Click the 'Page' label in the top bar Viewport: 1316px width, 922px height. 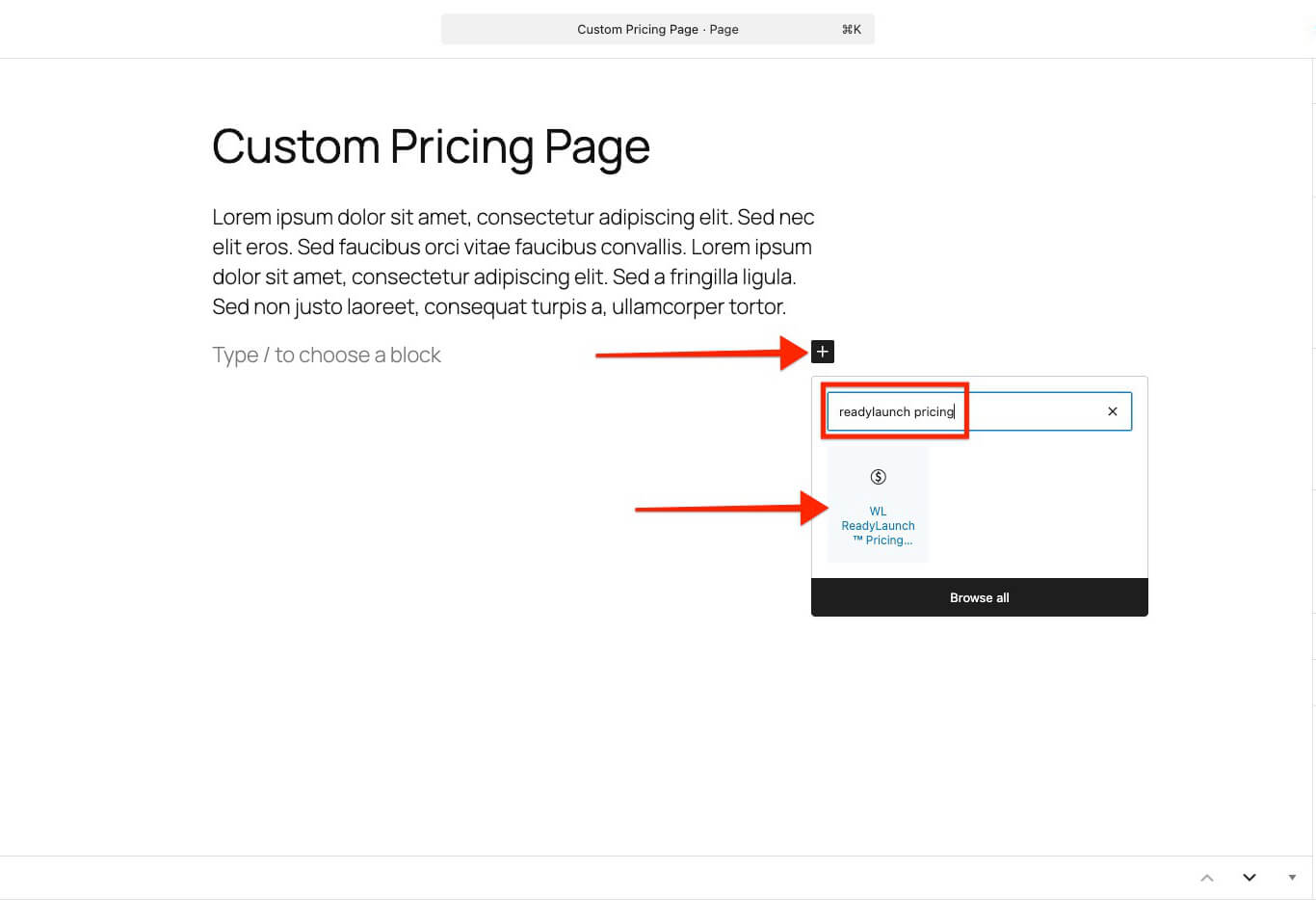tap(724, 29)
